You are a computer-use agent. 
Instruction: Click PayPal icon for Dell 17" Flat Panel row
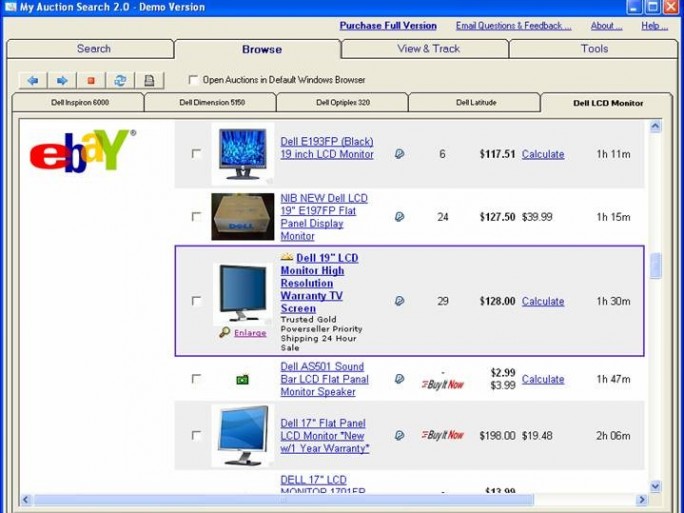coord(399,435)
